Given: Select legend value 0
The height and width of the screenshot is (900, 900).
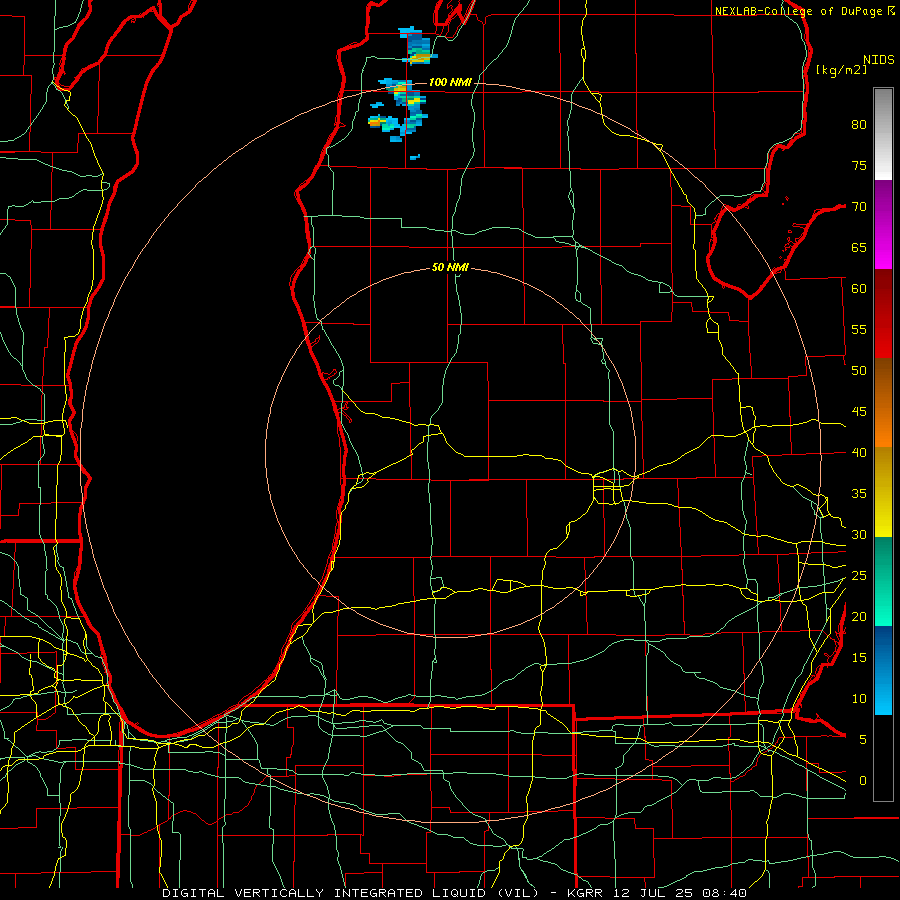Looking at the screenshot, I should pyautogui.click(x=863, y=781).
